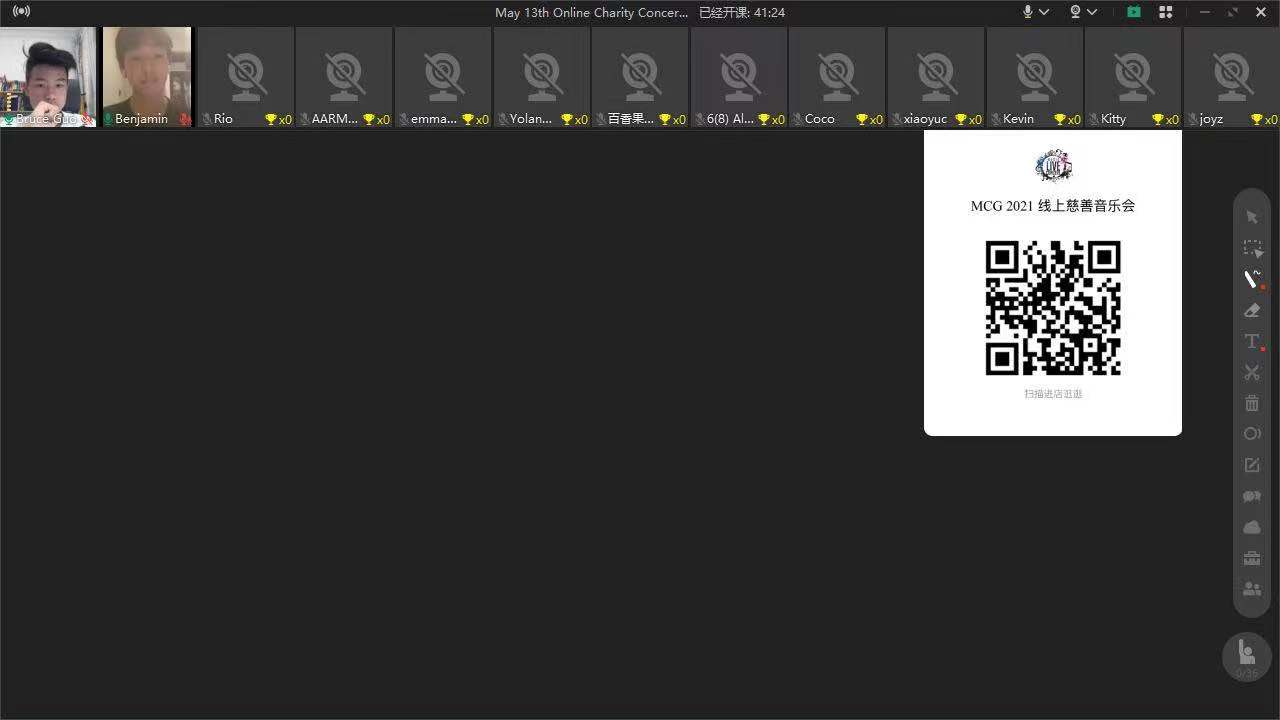Click AARM's trophy reward icon

[x=369, y=119]
